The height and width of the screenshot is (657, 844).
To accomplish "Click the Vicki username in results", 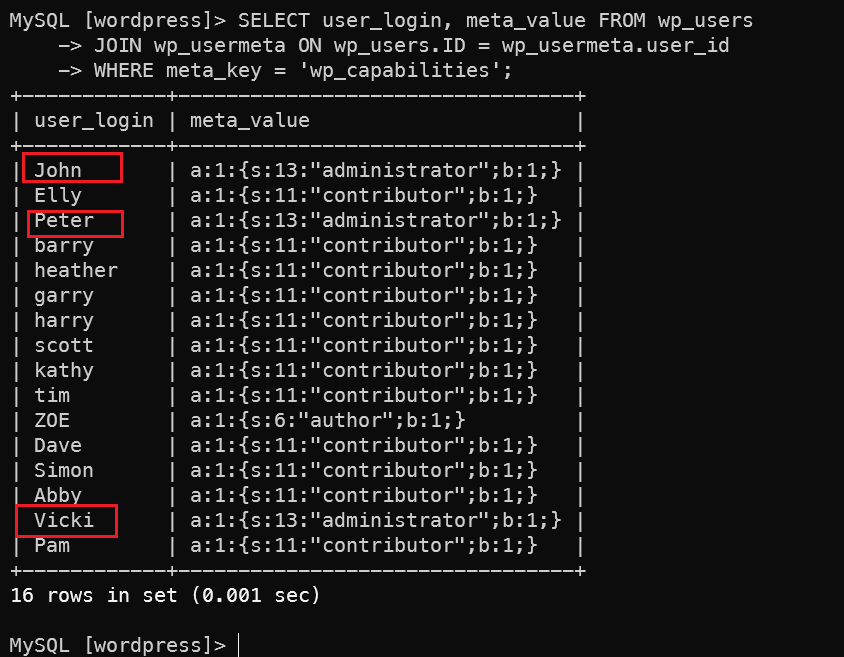I will [x=64, y=520].
